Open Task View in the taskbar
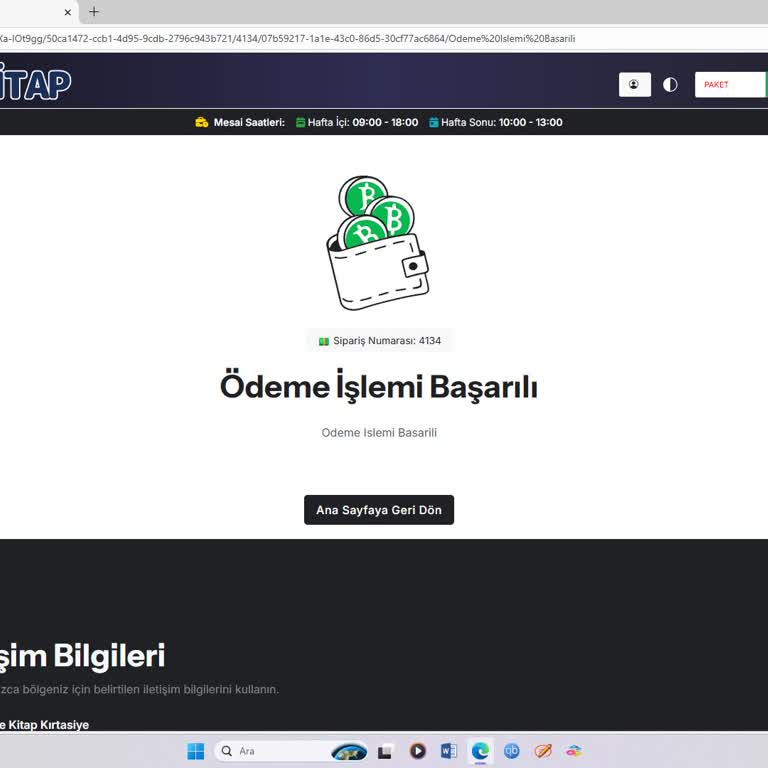Image resolution: width=768 pixels, height=768 pixels. click(385, 751)
